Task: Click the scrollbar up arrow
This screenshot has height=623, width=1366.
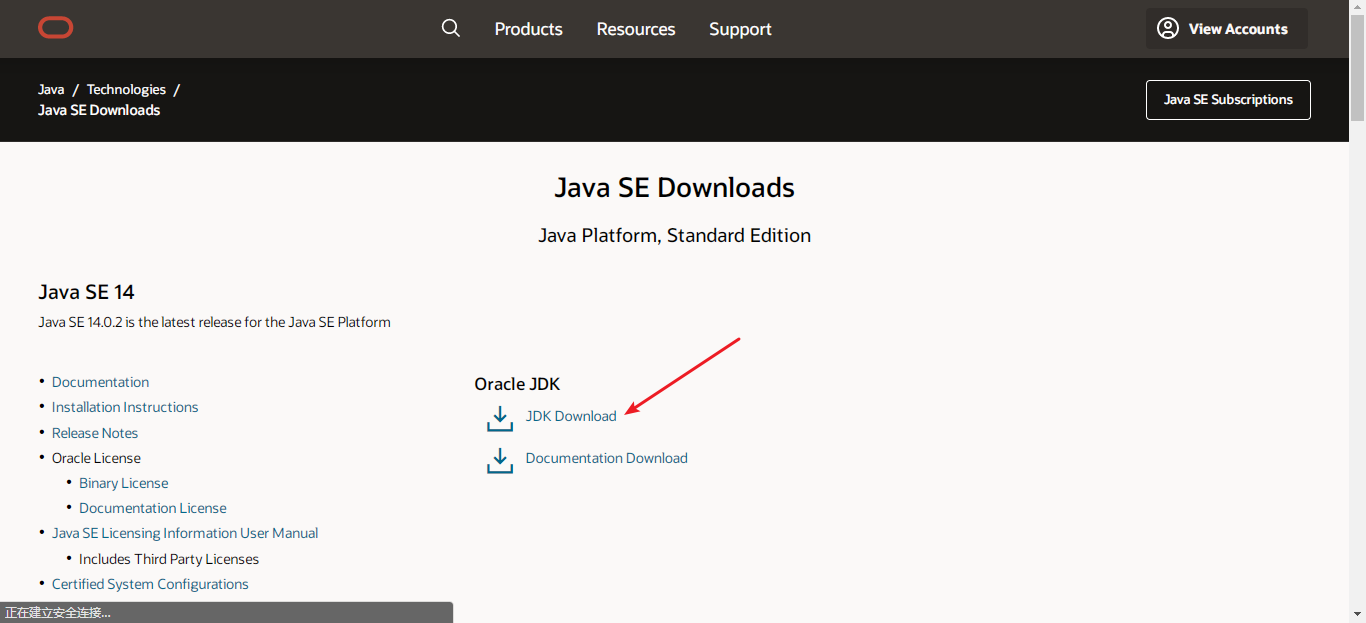Action: [x=1357, y=8]
